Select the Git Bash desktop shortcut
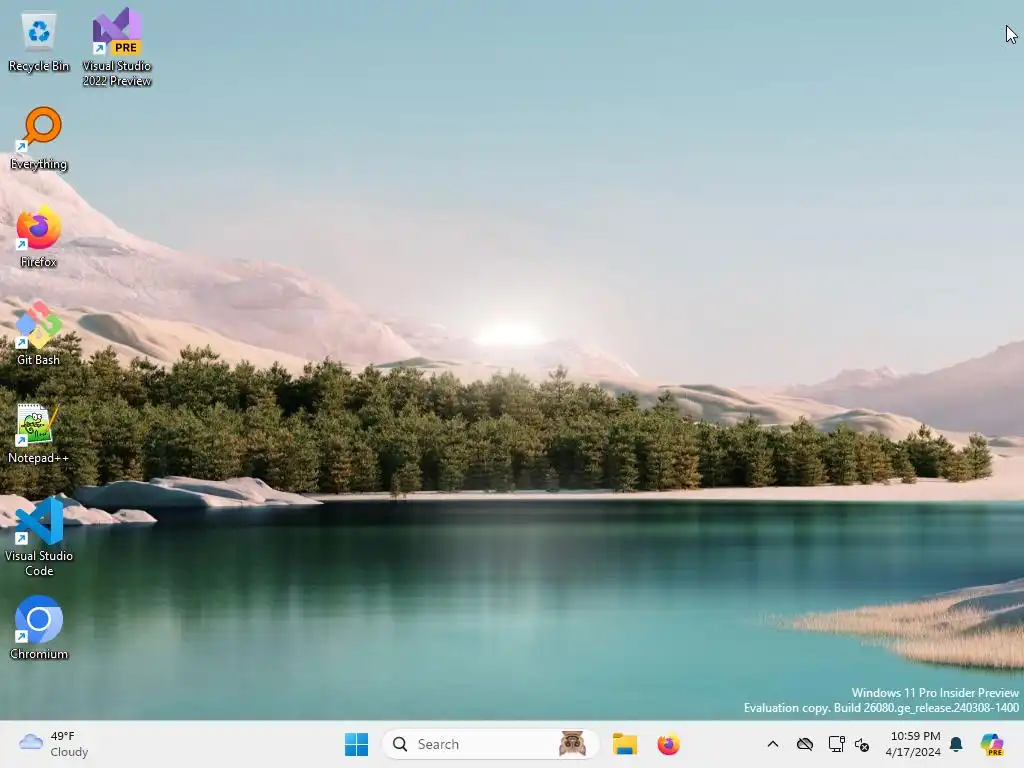The image size is (1024, 768). 39,334
